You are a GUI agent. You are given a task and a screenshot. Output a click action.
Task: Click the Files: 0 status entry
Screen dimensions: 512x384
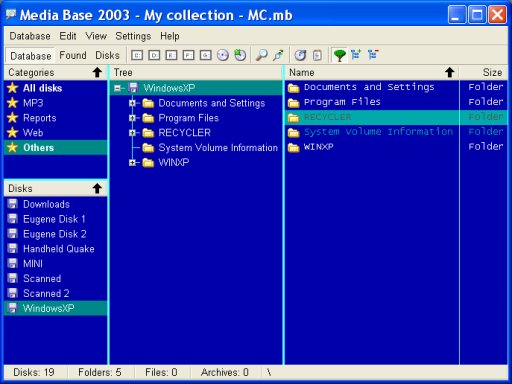[161, 372]
